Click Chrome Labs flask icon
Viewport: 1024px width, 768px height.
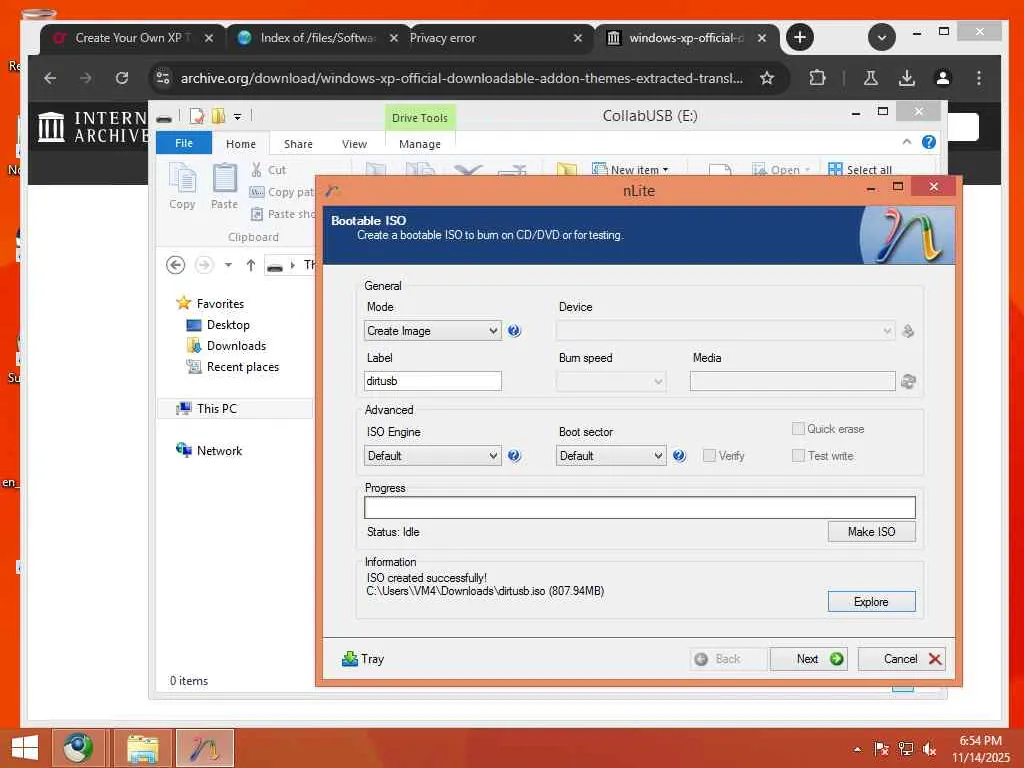click(871, 78)
